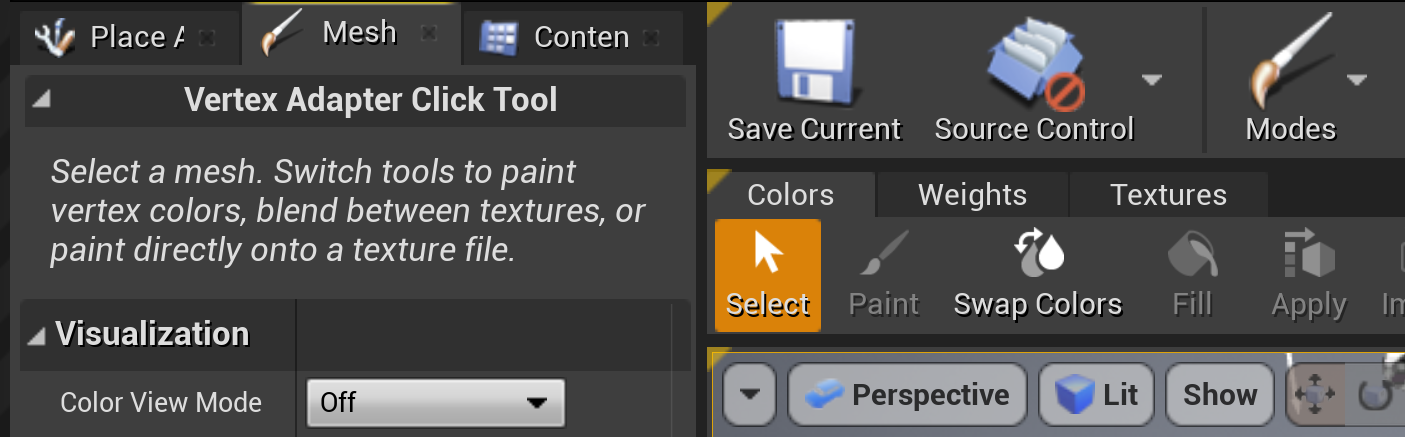This screenshot has height=437, width=1405.
Task: Close the Mesh paint tab
Action: click(x=428, y=34)
